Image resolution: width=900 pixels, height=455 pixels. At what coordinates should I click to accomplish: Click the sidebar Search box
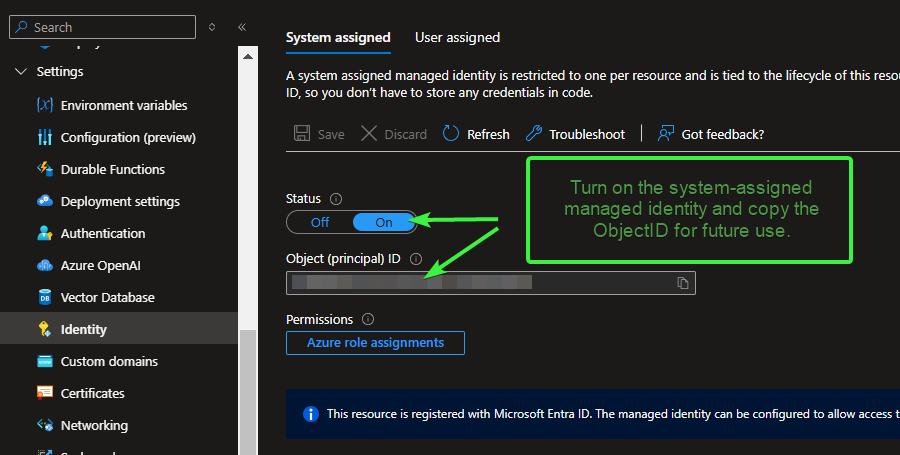coord(108,27)
